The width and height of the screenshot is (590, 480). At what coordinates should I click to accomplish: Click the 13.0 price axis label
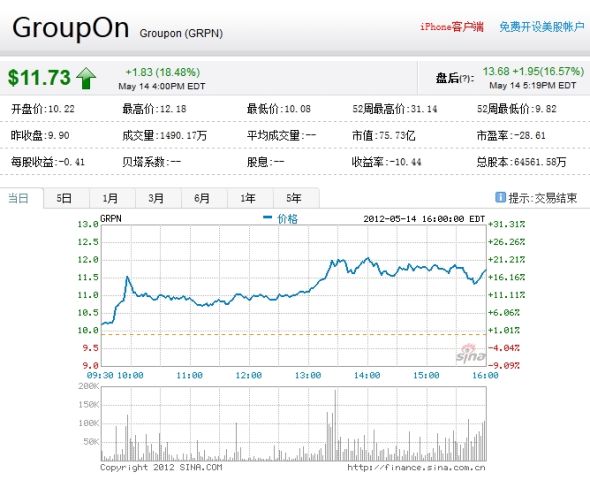coord(88,225)
